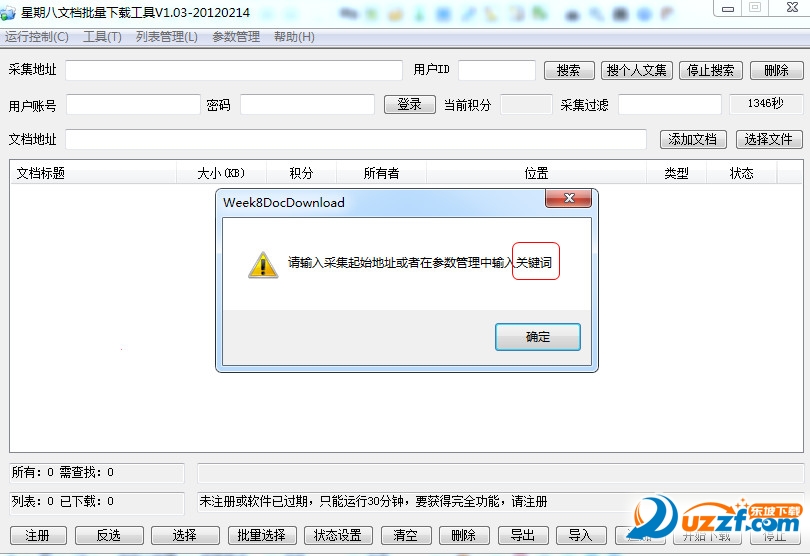Screen dimensions: 810x556
Task: Click the 确定 button in the dialog
Action: (538, 337)
